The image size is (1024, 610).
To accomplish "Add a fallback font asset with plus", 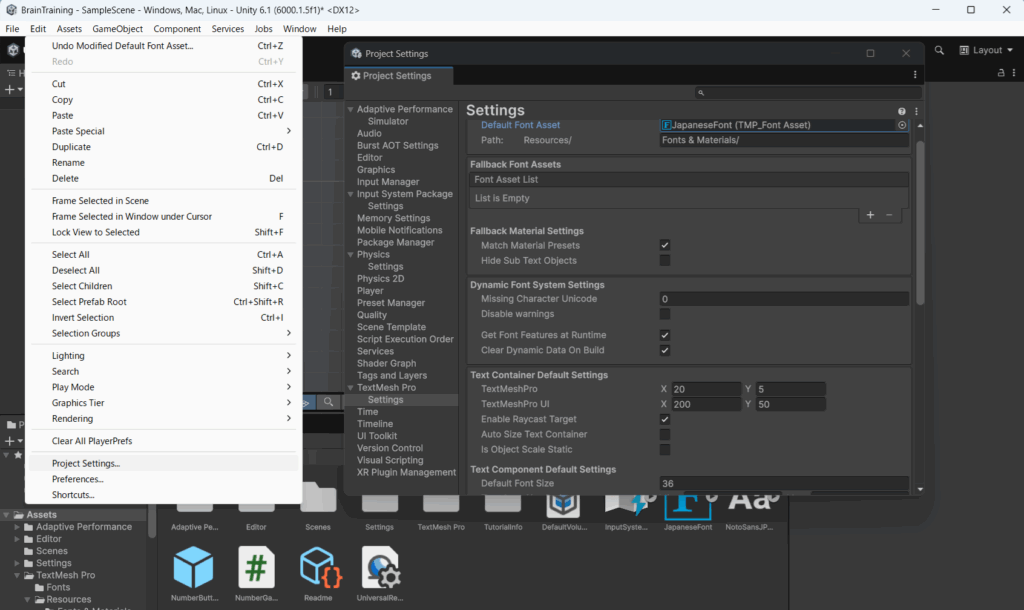I will tap(871, 215).
